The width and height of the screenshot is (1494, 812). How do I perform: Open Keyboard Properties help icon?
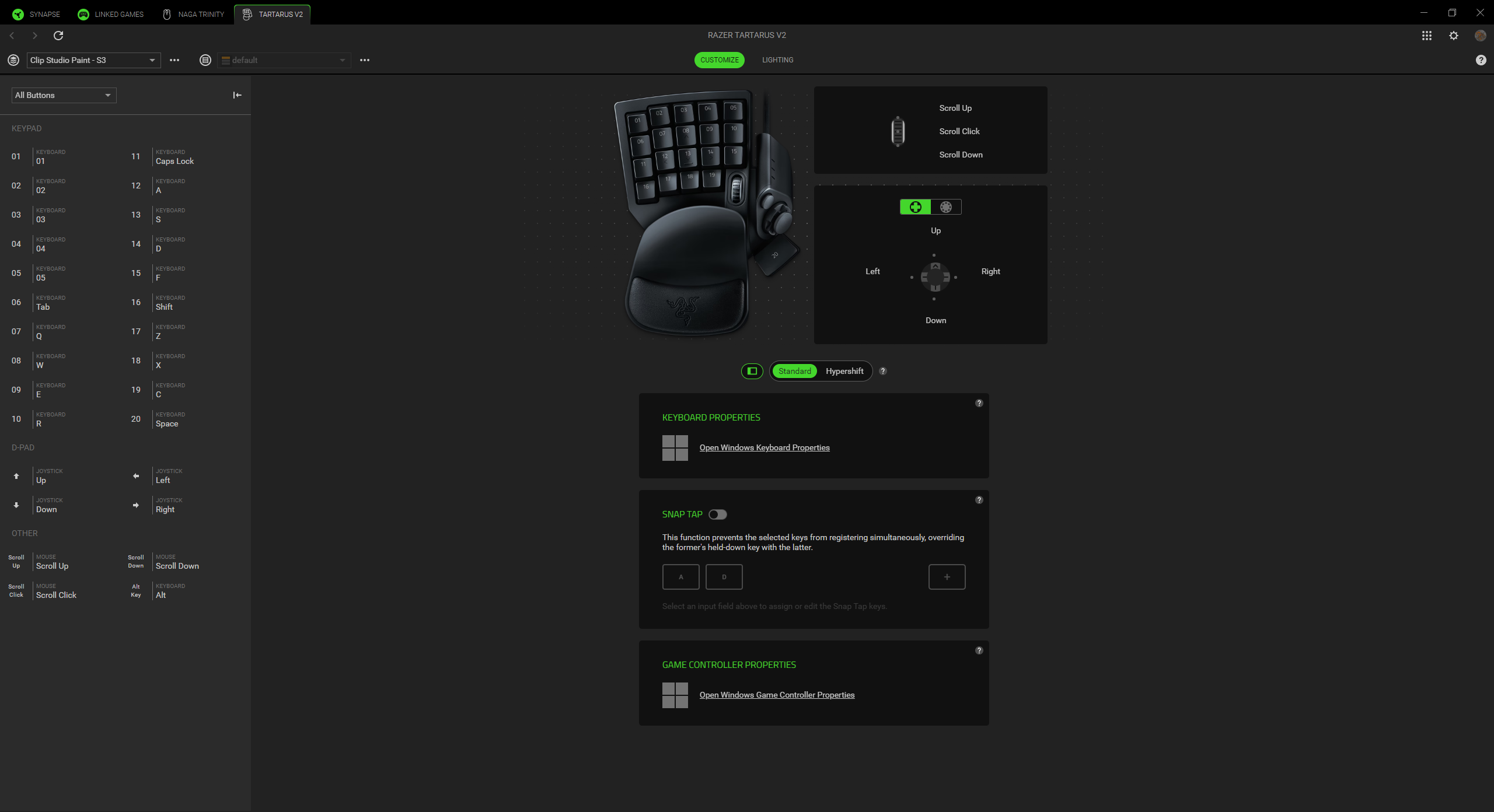(979, 403)
